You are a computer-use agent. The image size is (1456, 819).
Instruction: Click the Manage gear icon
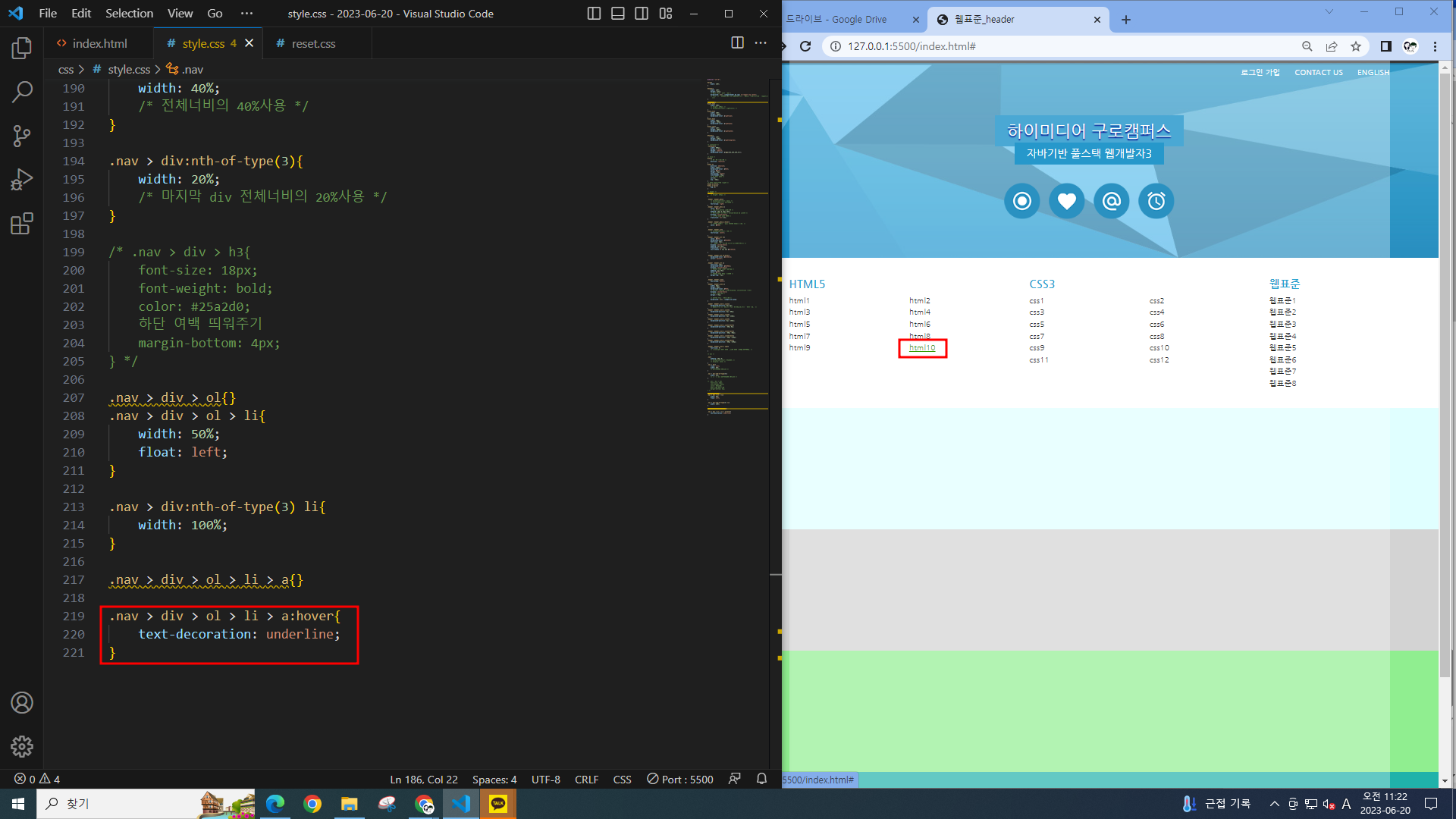(22, 746)
